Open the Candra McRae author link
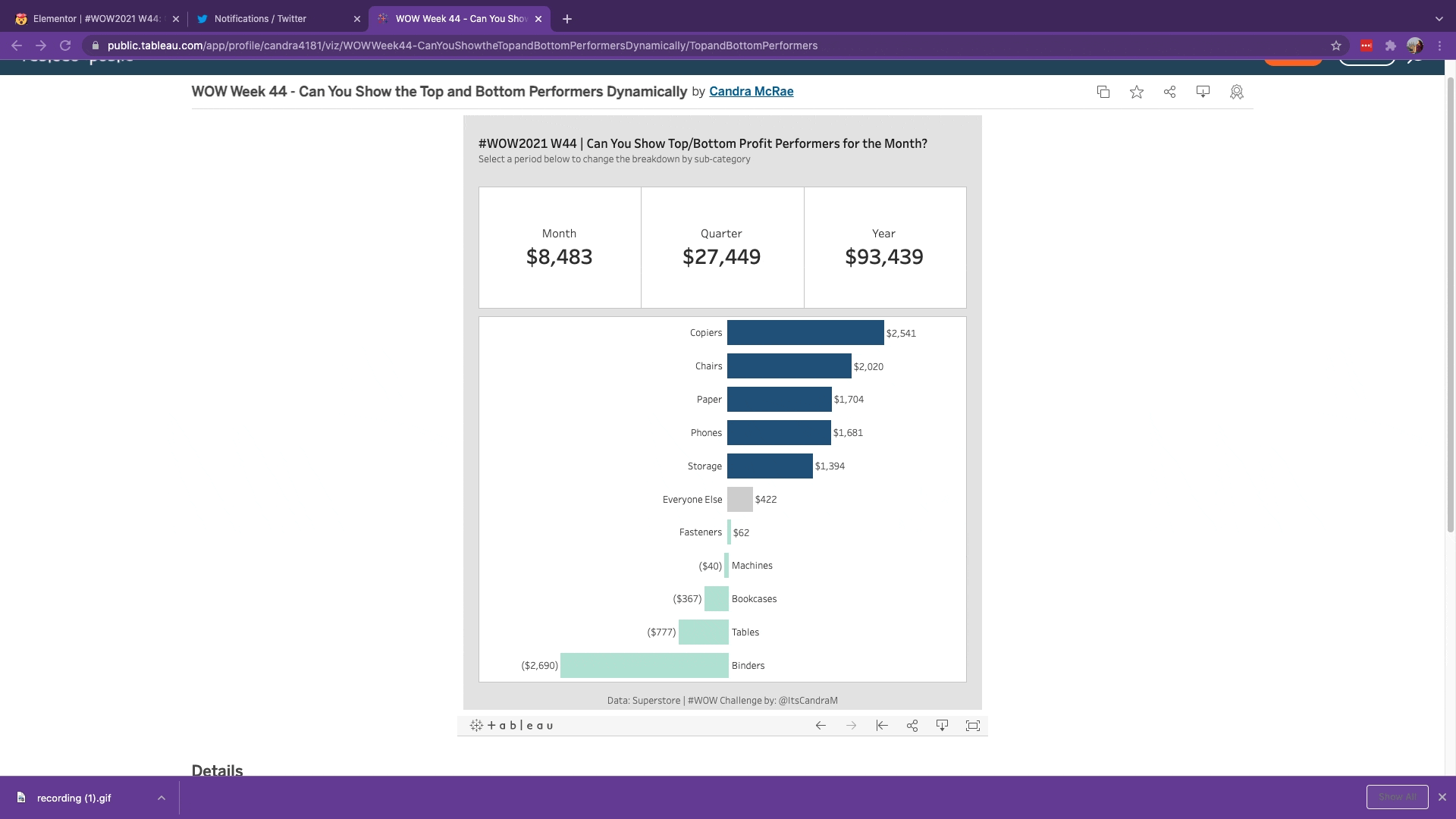The image size is (1456, 819). click(751, 91)
